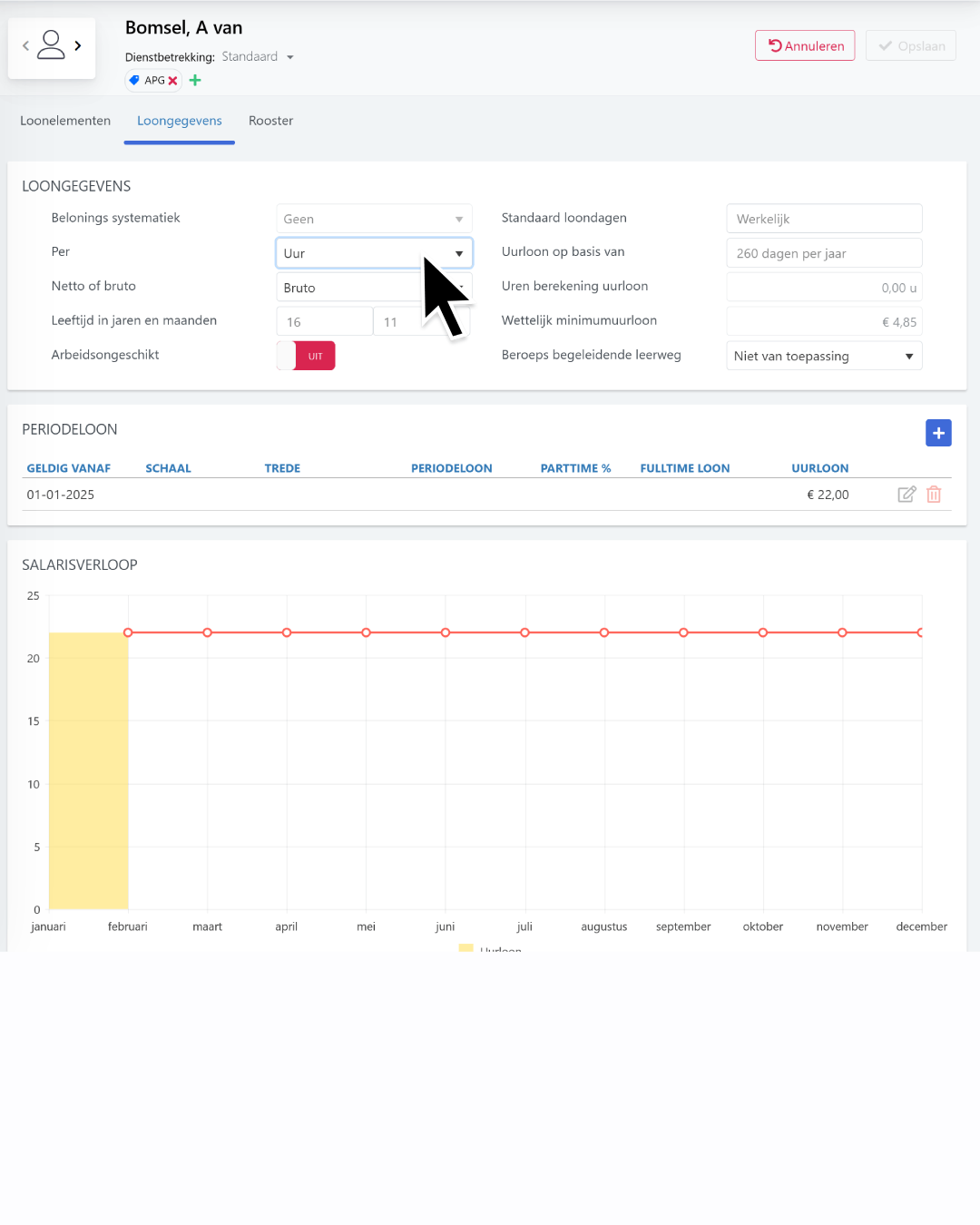Click the Opslaan button

tap(910, 46)
